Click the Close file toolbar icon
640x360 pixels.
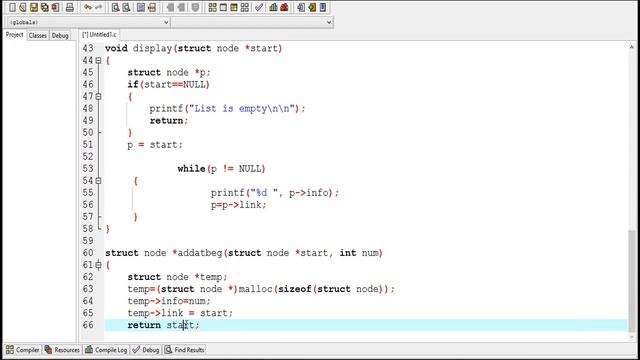click(x=55, y=7)
